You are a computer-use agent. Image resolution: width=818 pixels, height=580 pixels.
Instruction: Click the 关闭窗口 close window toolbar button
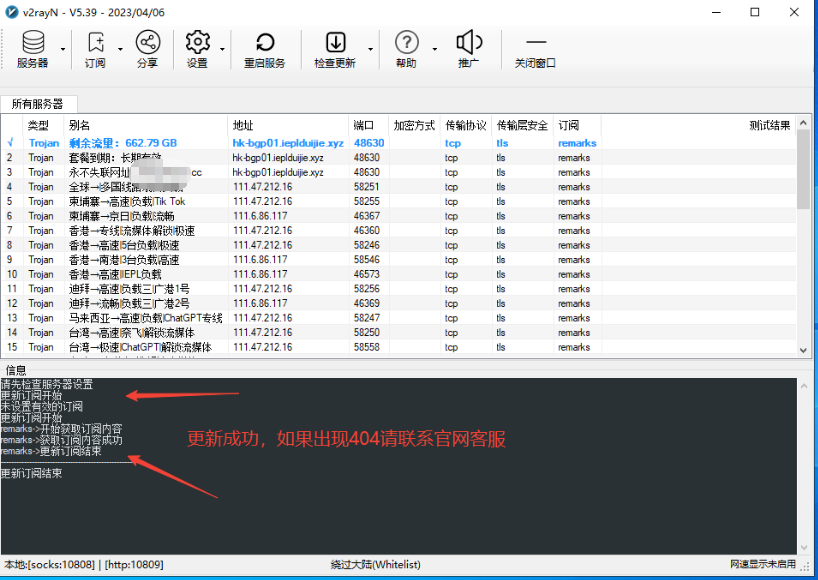point(535,49)
